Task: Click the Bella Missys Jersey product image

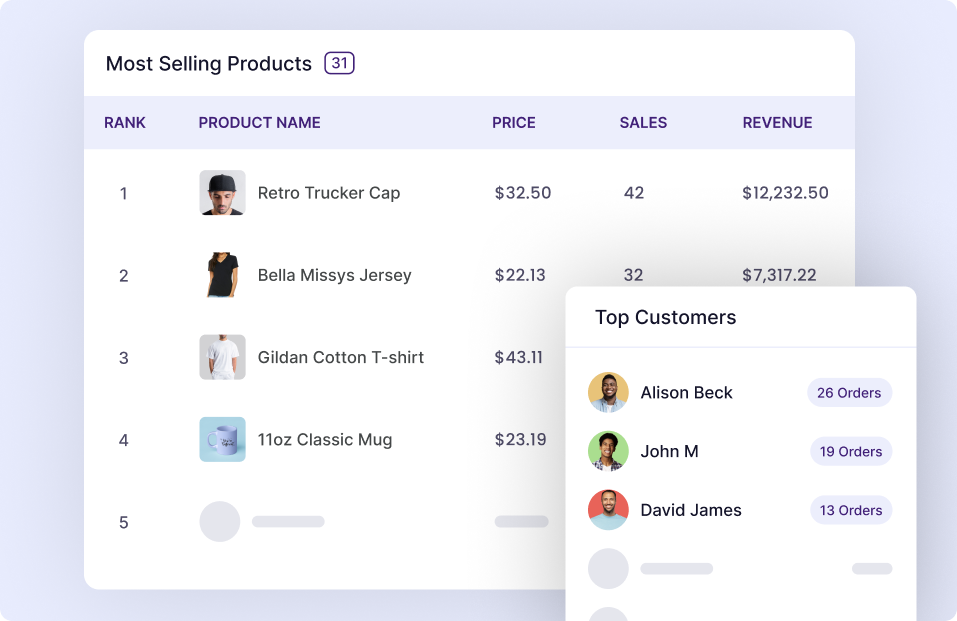Action: click(x=222, y=275)
